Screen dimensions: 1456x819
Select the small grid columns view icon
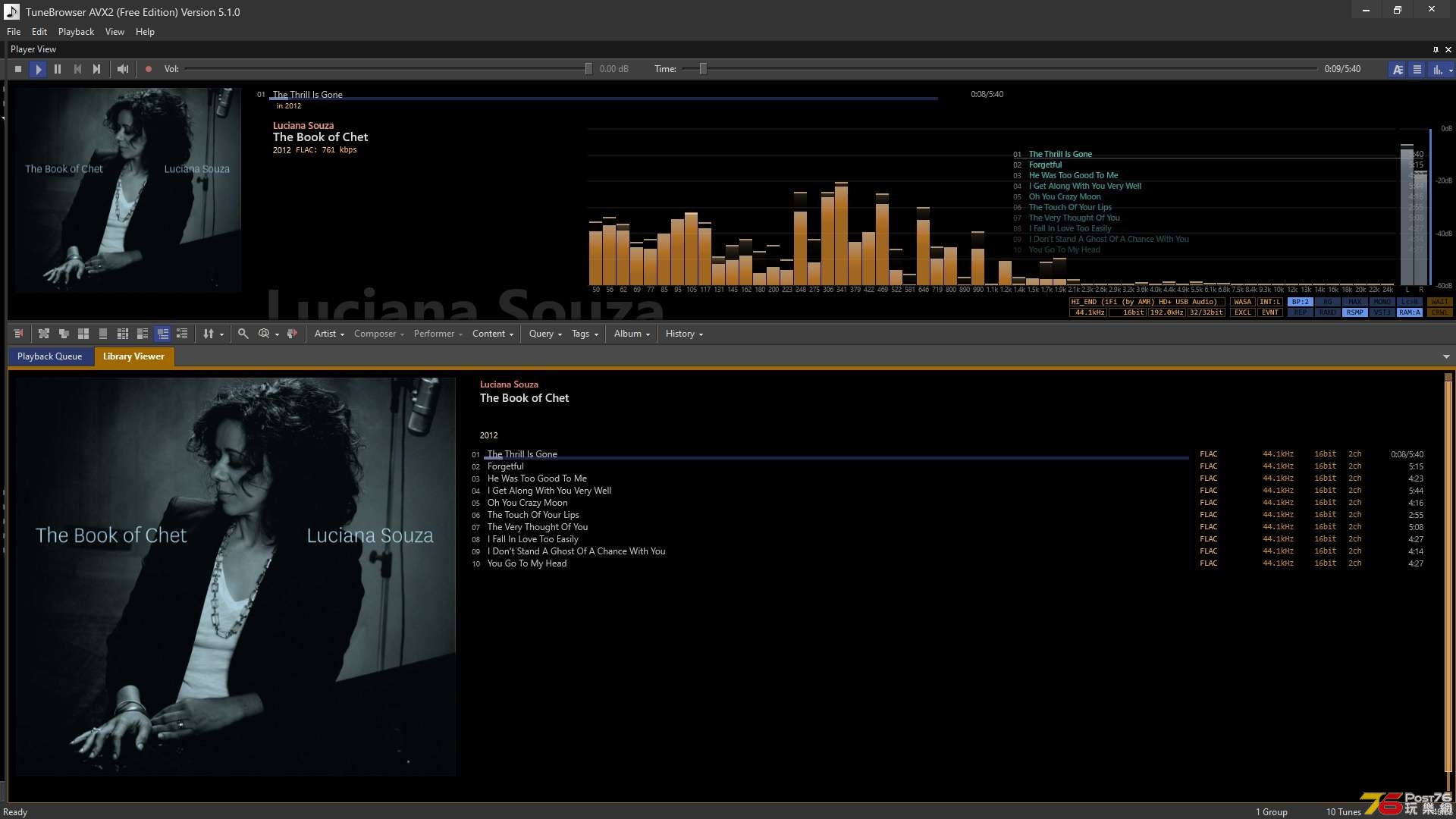tap(123, 334)
